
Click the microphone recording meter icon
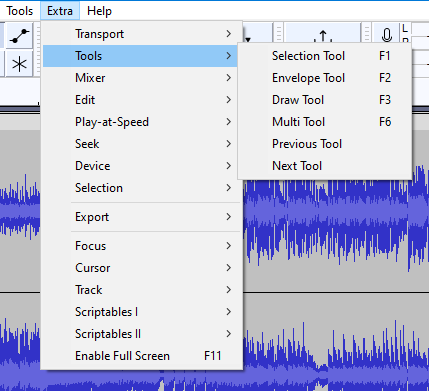point(386,34)
